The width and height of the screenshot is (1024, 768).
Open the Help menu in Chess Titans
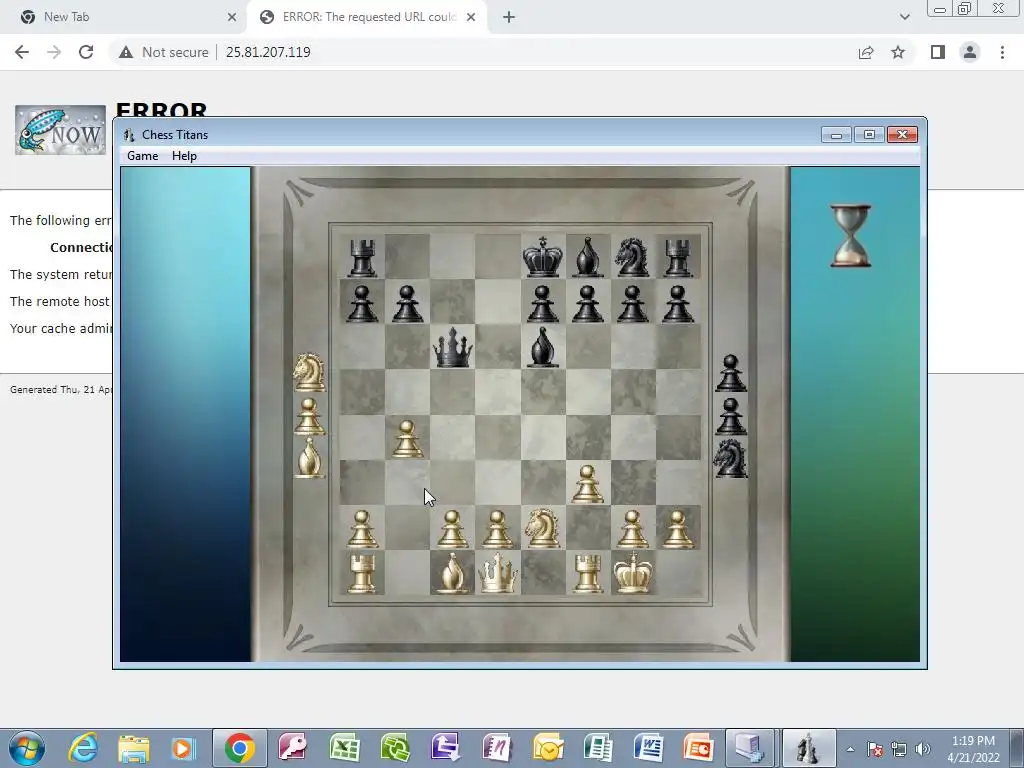tap(184, 155)
